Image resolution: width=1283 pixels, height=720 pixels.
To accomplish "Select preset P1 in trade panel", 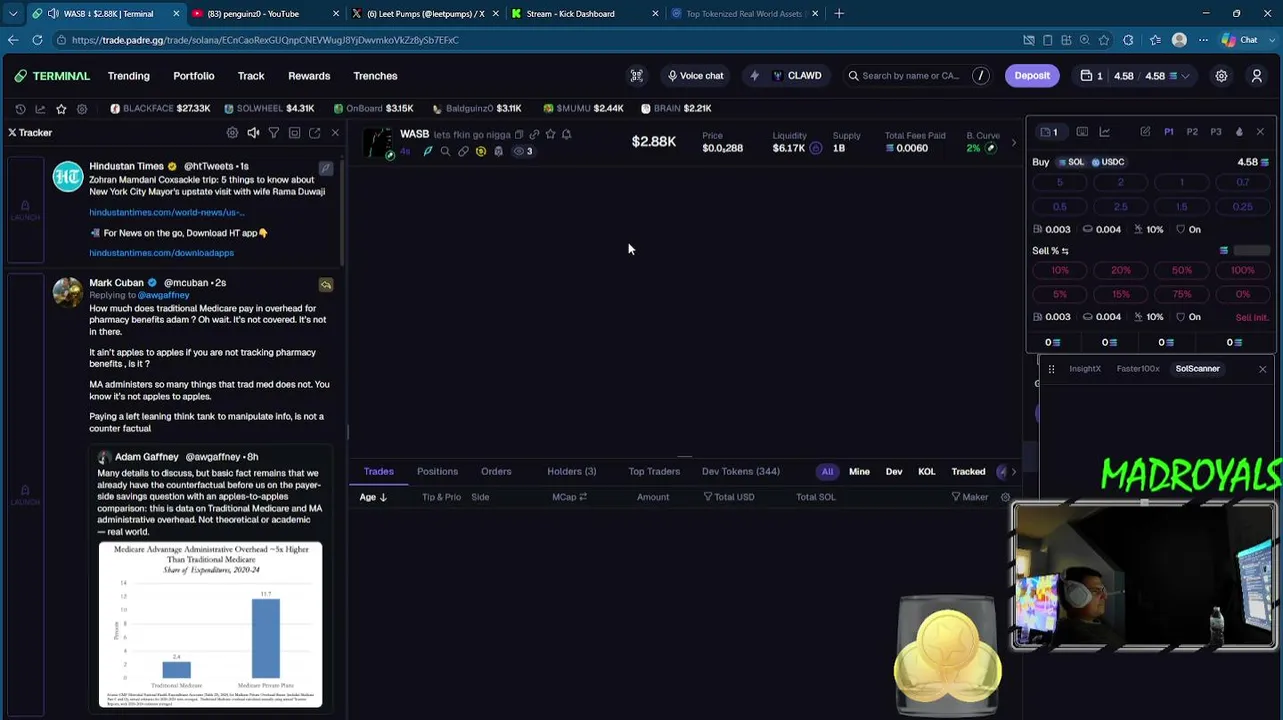I will (1169, 132).
